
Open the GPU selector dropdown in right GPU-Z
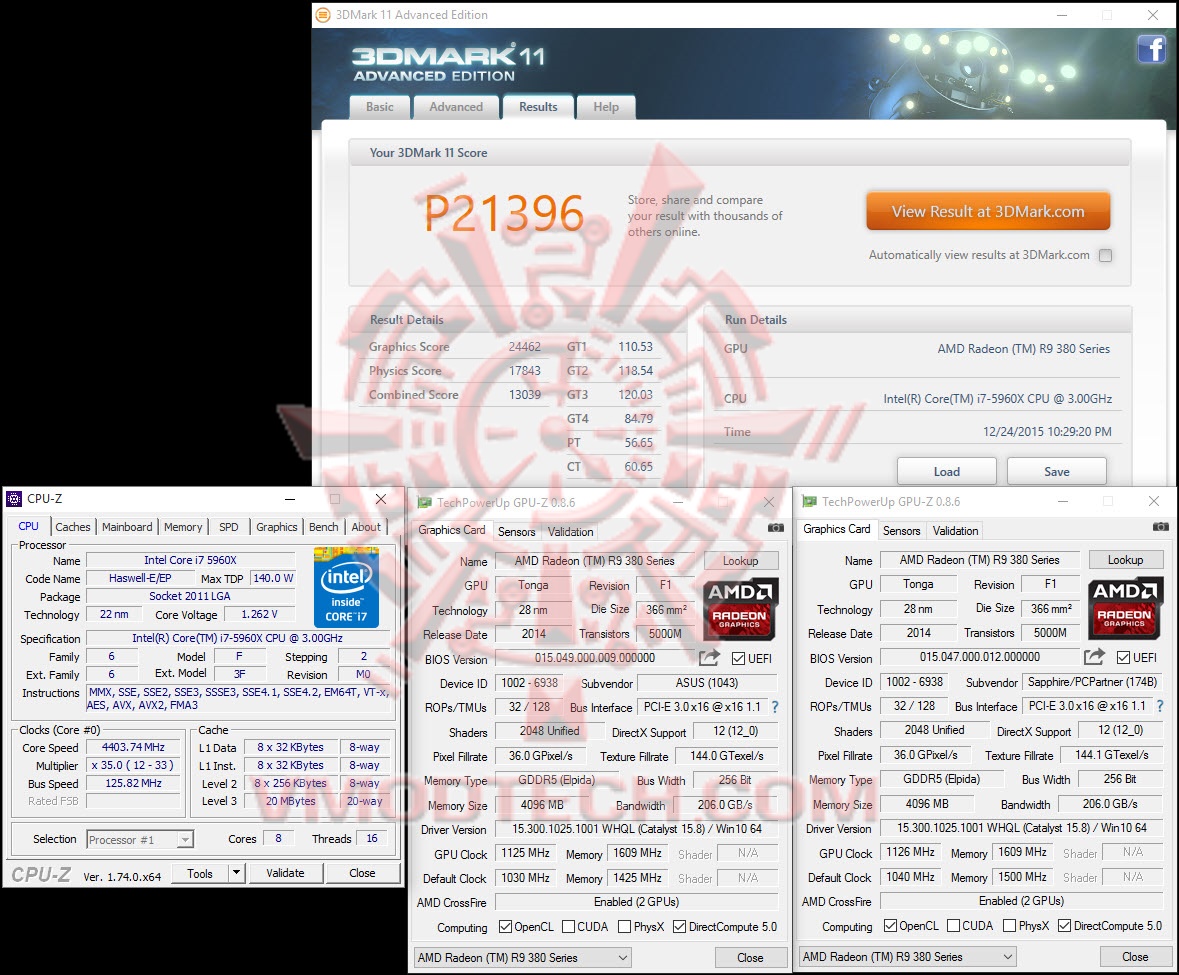tap(908, 957)
